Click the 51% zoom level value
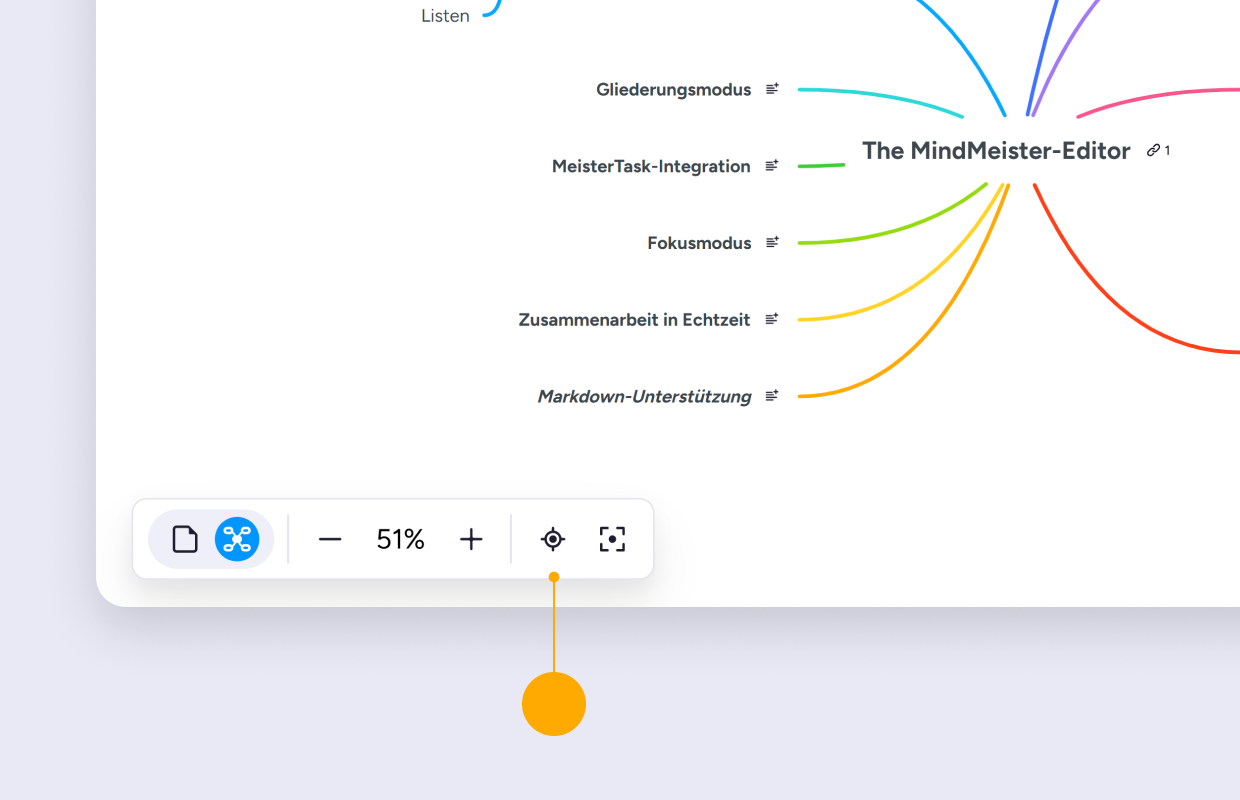 pos(401,540)
